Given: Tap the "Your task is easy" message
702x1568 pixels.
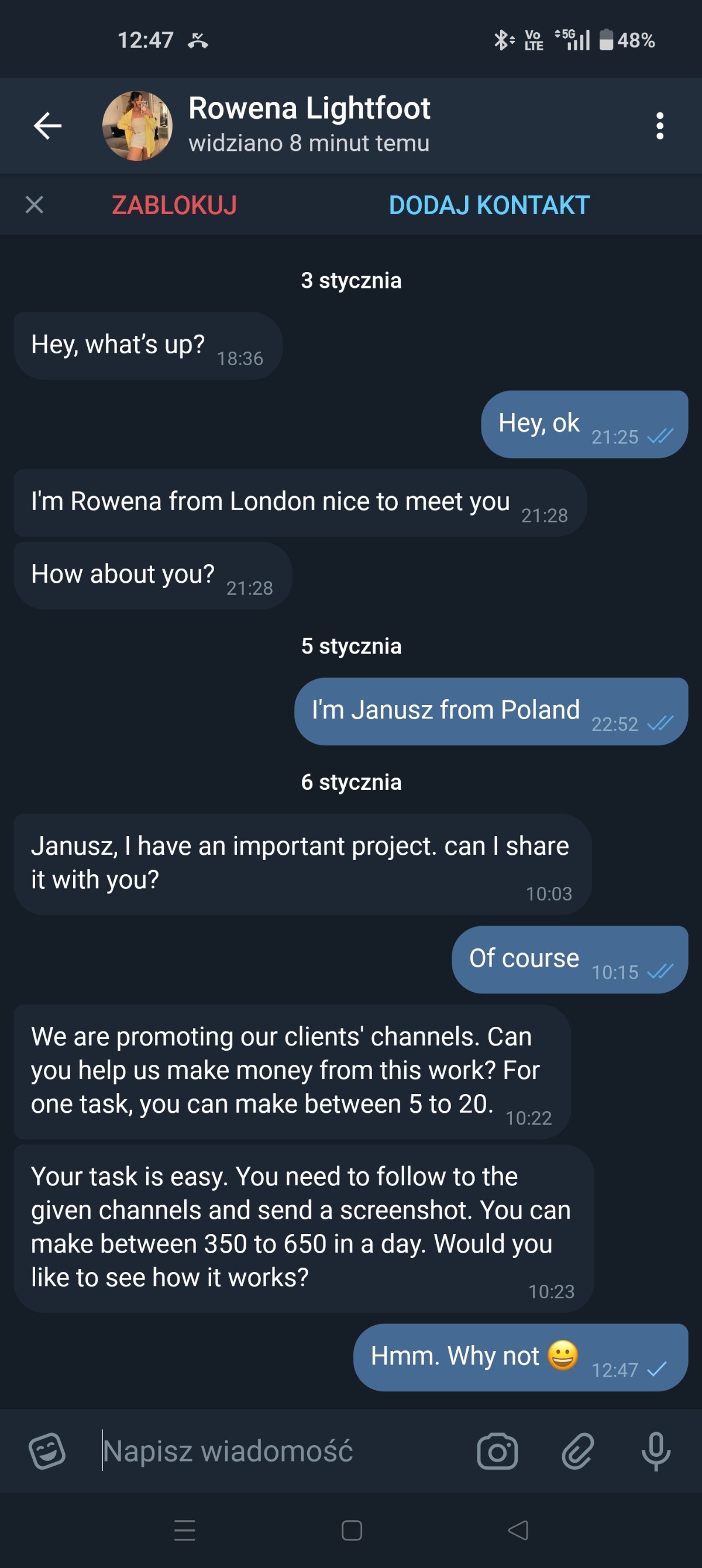Looking at the screenshot, I should (302, 1227).
